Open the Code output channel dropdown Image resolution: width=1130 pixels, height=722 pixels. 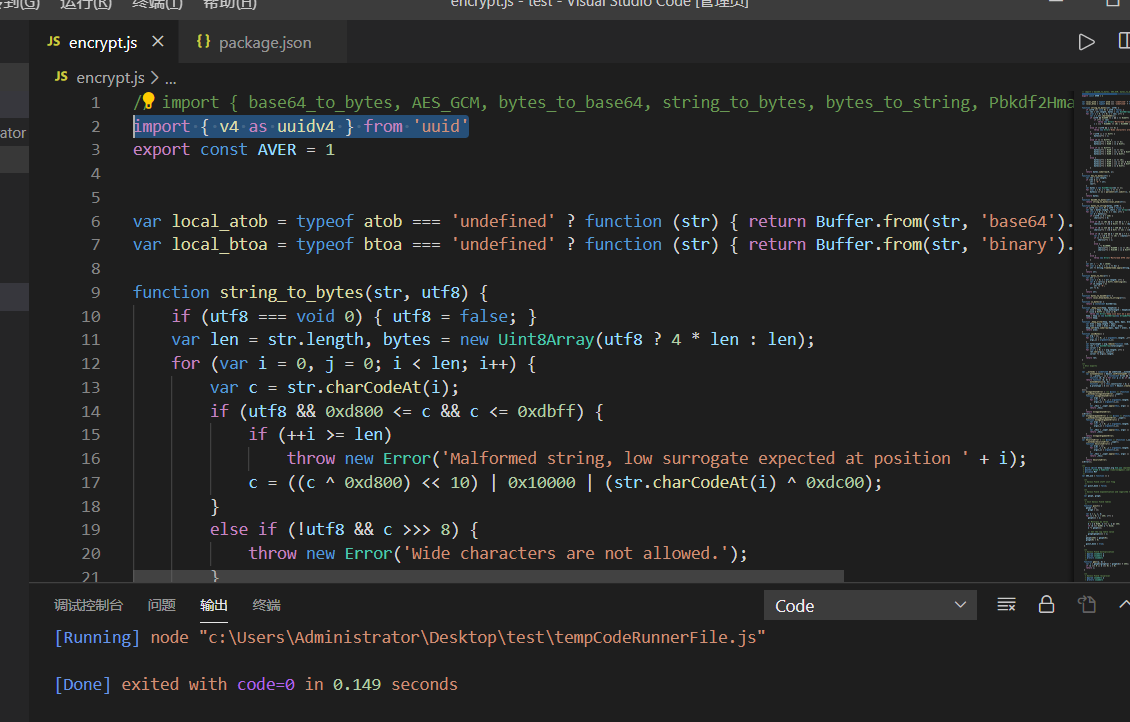[x=870, y=605]
